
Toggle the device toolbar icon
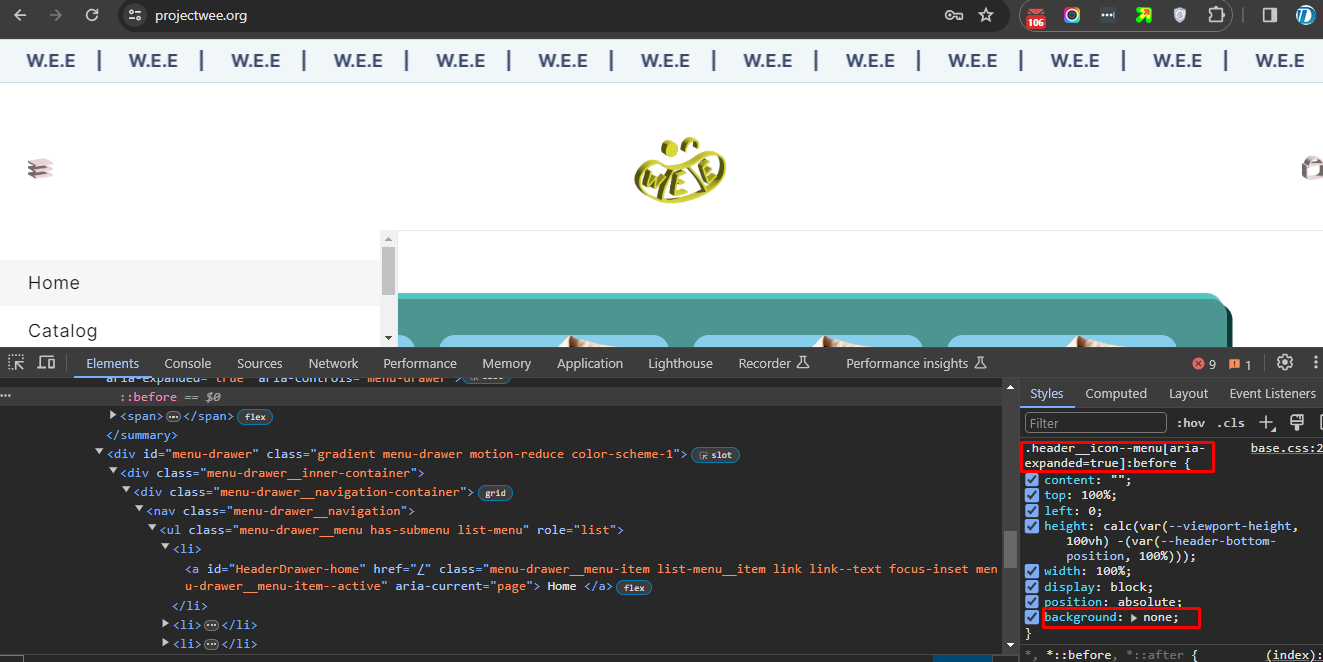(46, 363)
